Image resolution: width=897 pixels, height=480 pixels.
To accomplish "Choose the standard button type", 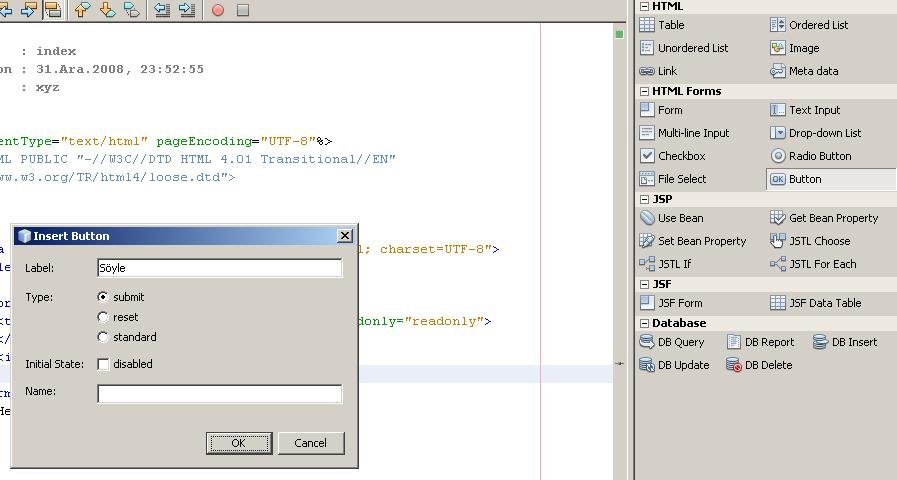I will (x=103, y=337).
